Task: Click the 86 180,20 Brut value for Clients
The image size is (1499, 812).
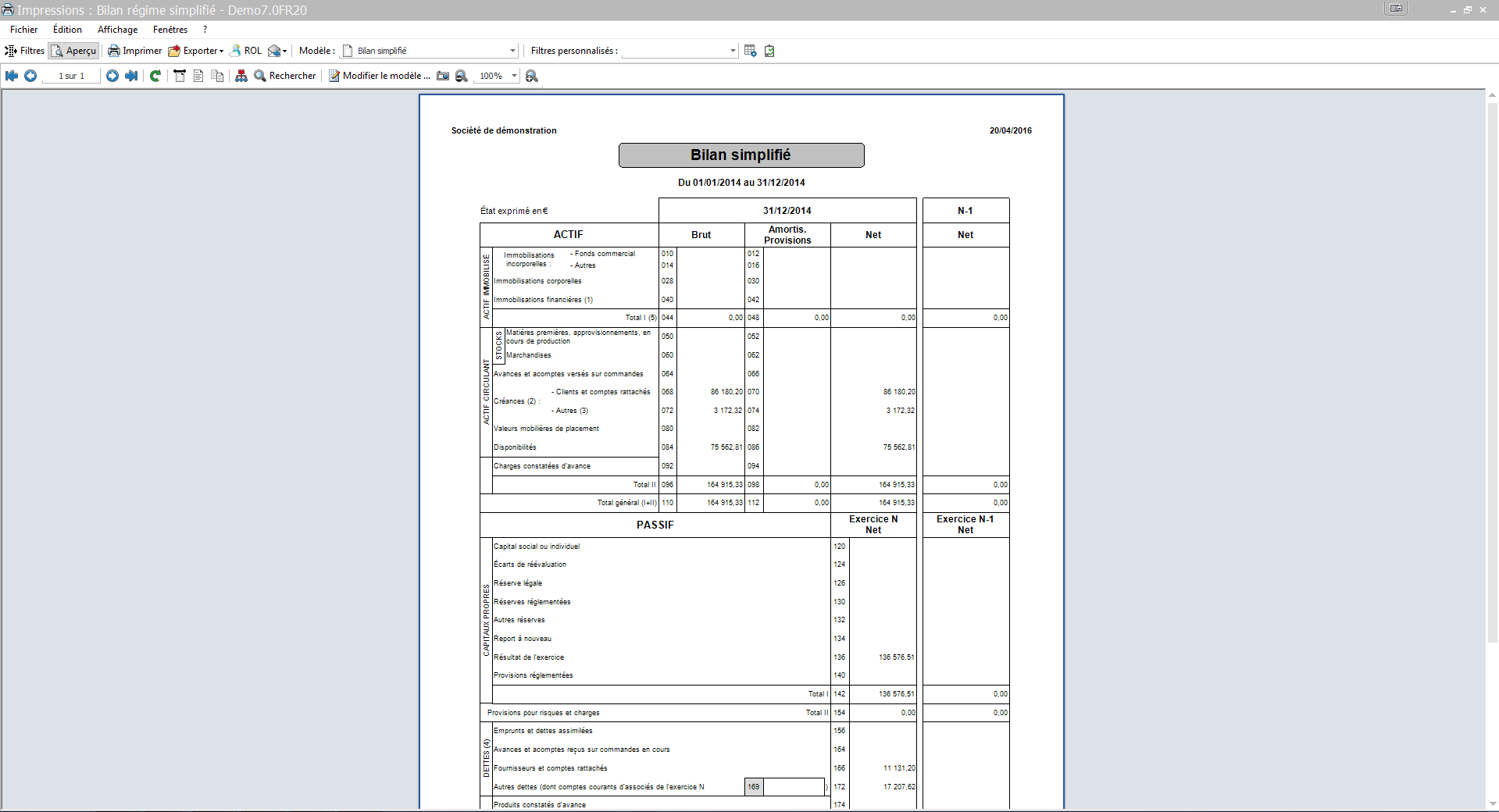Action: [726, 392]
